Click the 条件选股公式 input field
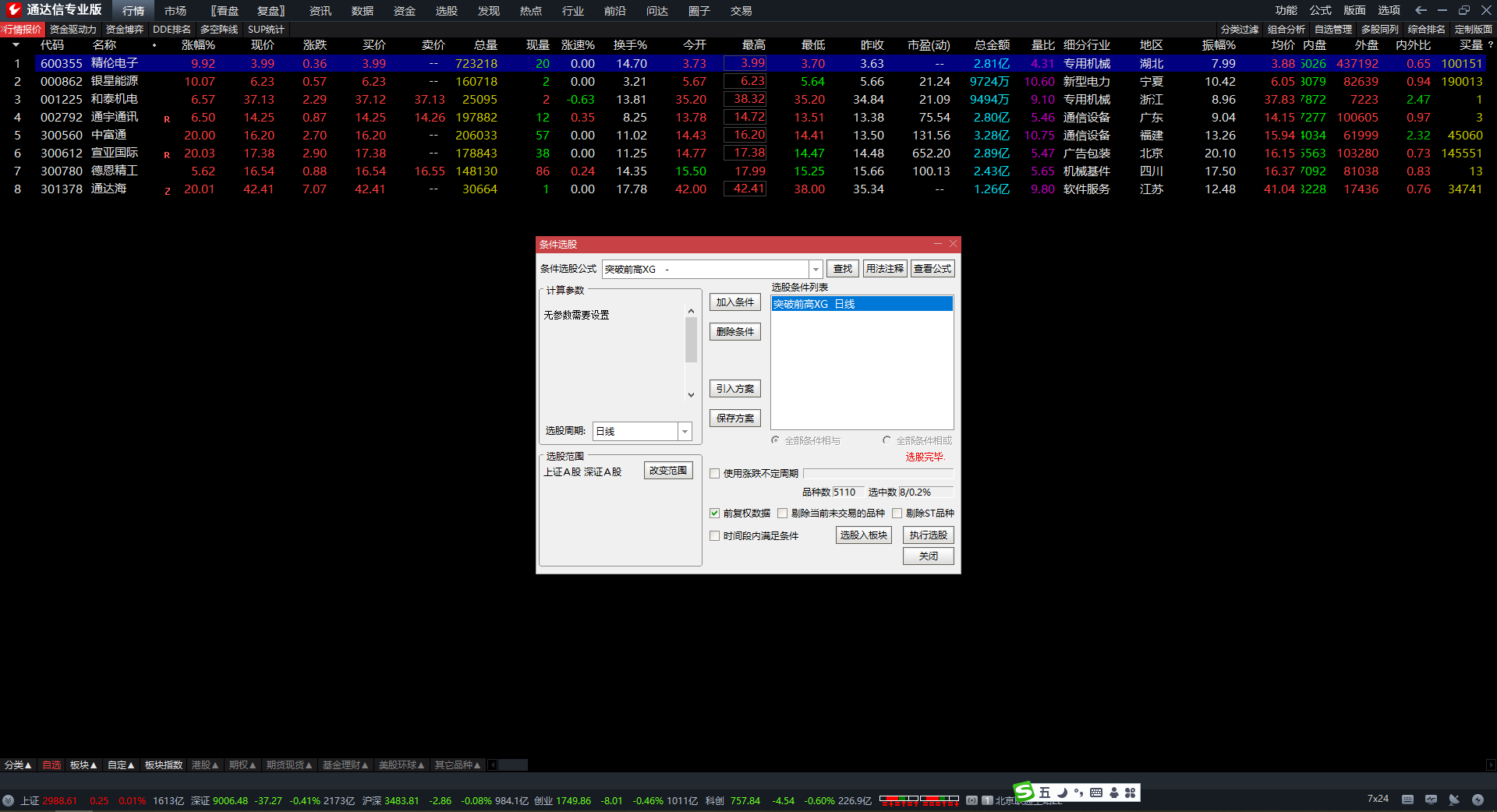The height and width of the screenshot is (812, 1497). tap(706, 269)
